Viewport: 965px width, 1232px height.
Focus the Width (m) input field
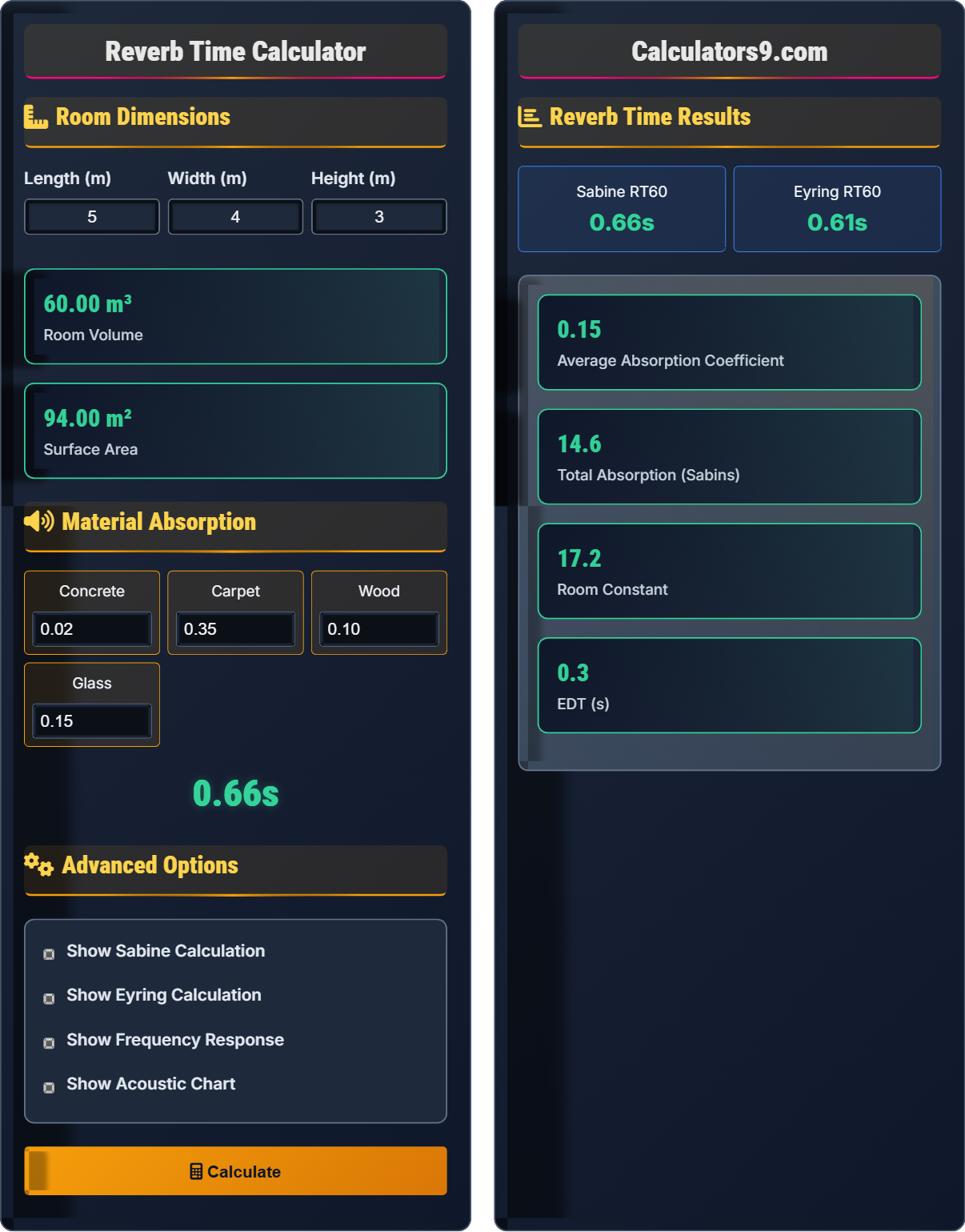tap(235, 217)
